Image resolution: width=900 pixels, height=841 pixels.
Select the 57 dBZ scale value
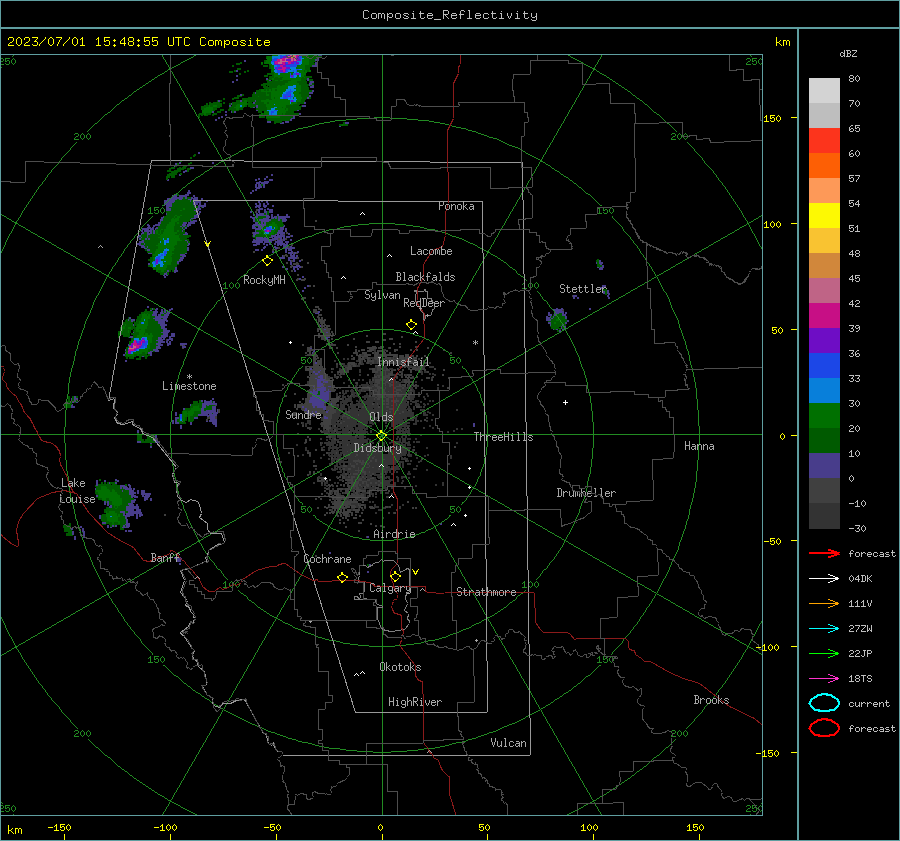pyautogui.click(x=854, y=179)
